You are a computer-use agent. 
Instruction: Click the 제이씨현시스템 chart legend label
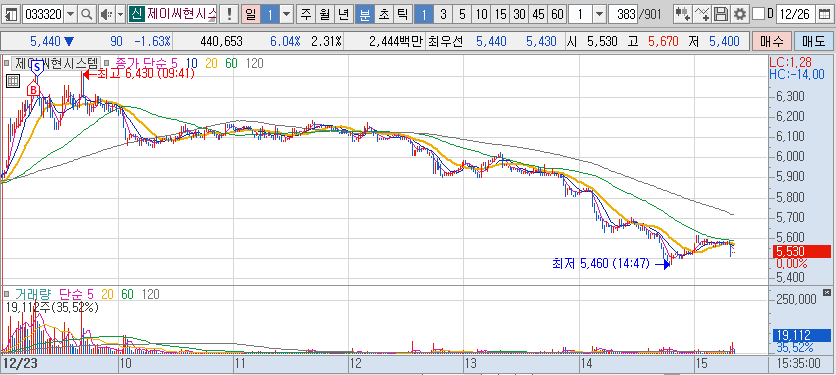tap(56, 63)
